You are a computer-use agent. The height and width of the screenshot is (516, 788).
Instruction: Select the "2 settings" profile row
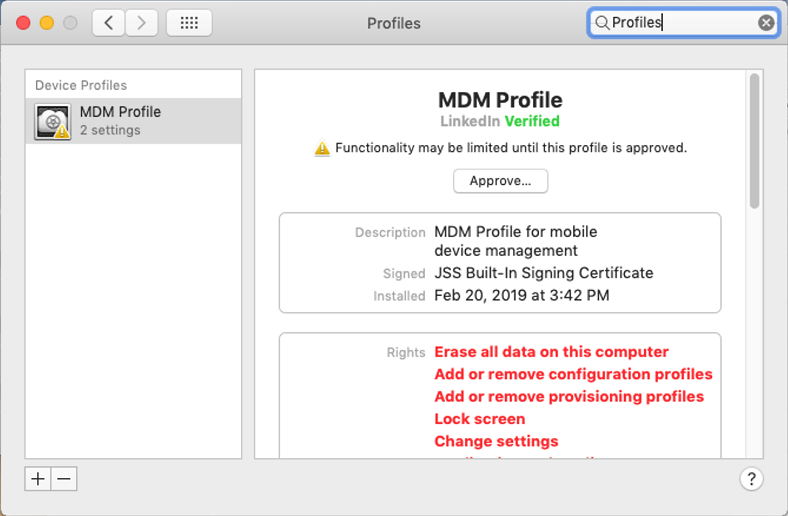coord(110,130)
